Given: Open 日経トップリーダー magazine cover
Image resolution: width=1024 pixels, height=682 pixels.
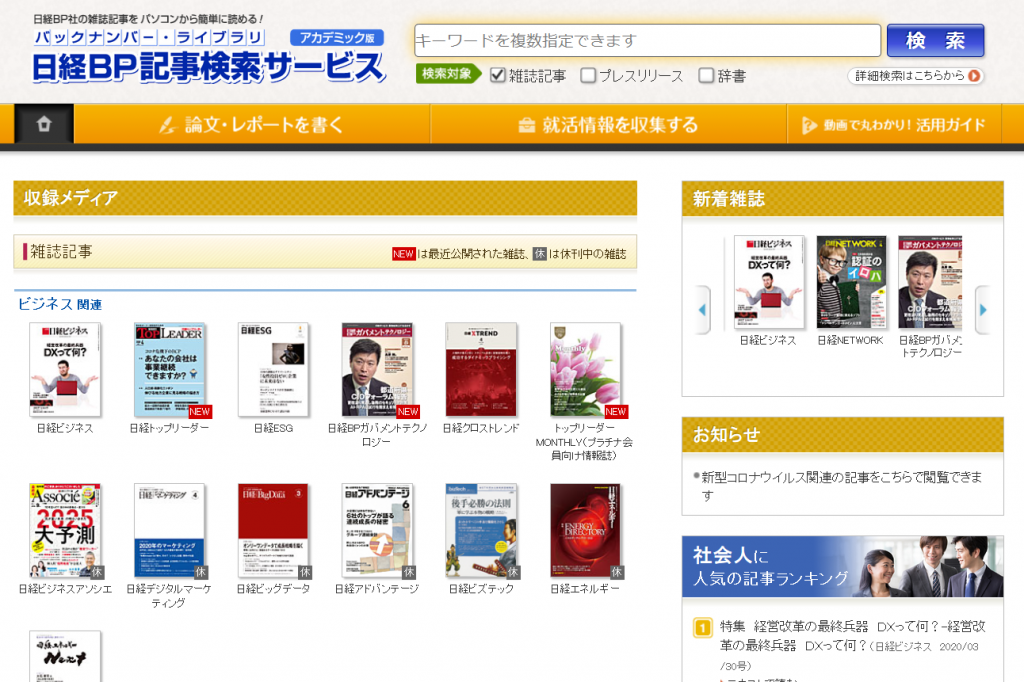Looking at the screenshot, I should (169, 370).
